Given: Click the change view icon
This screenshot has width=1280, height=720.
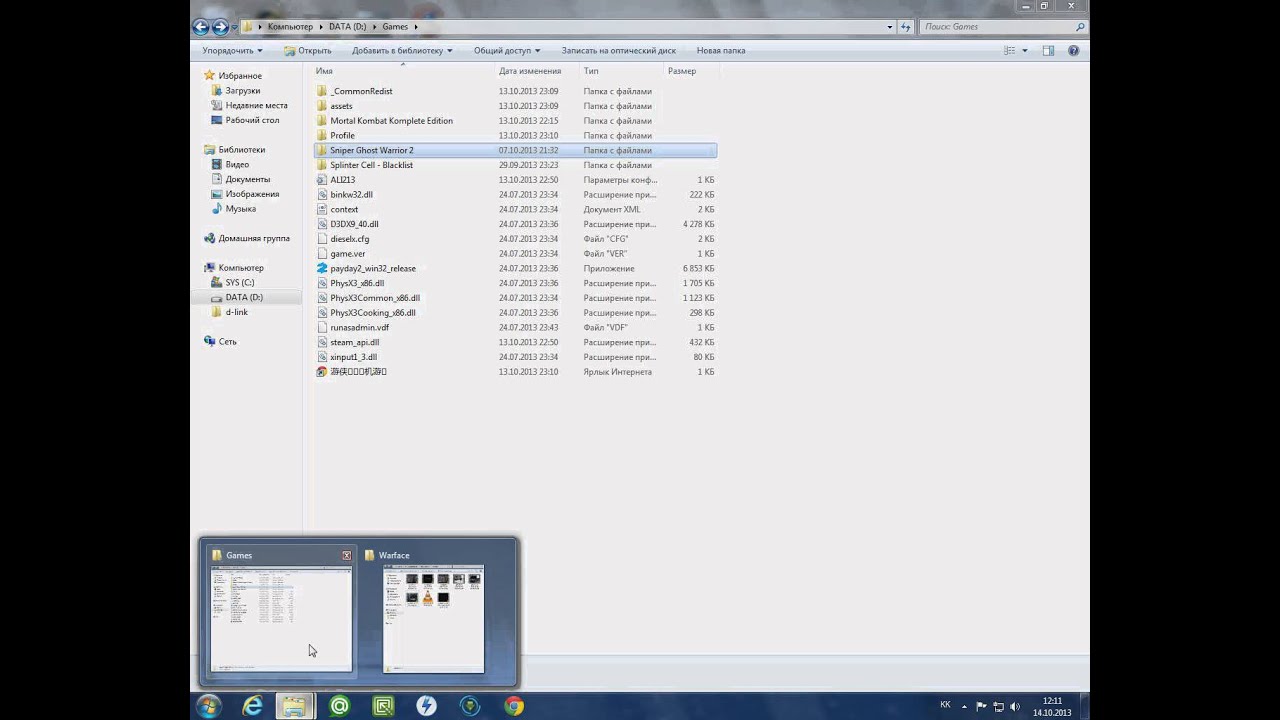Looking at the screenshot, I should tap(1009, 50).
